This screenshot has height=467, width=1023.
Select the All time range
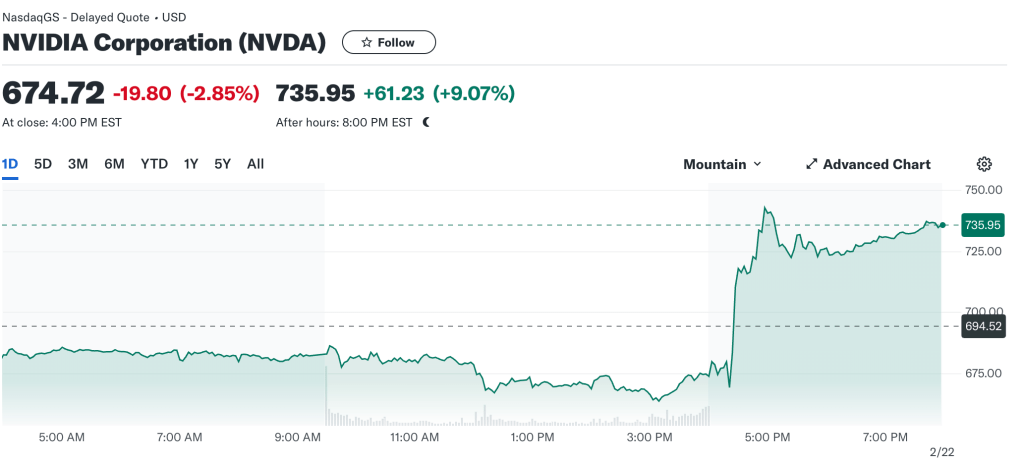coord(255,164)
